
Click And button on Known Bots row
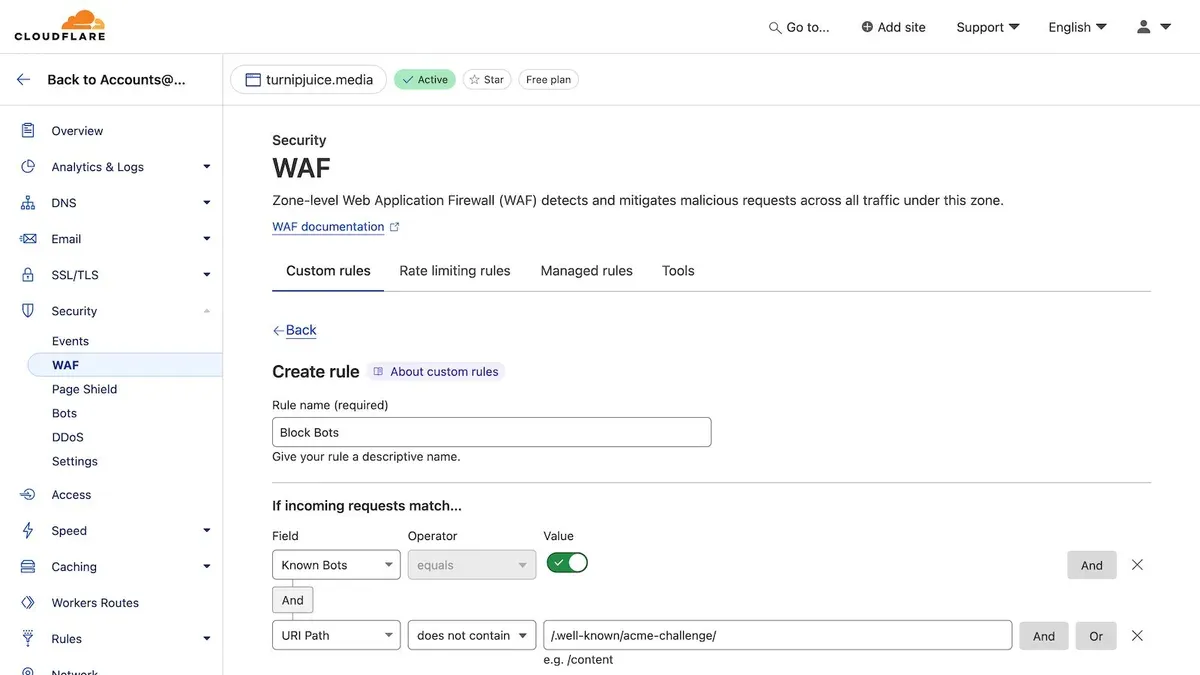click(x=1092, y=565)
